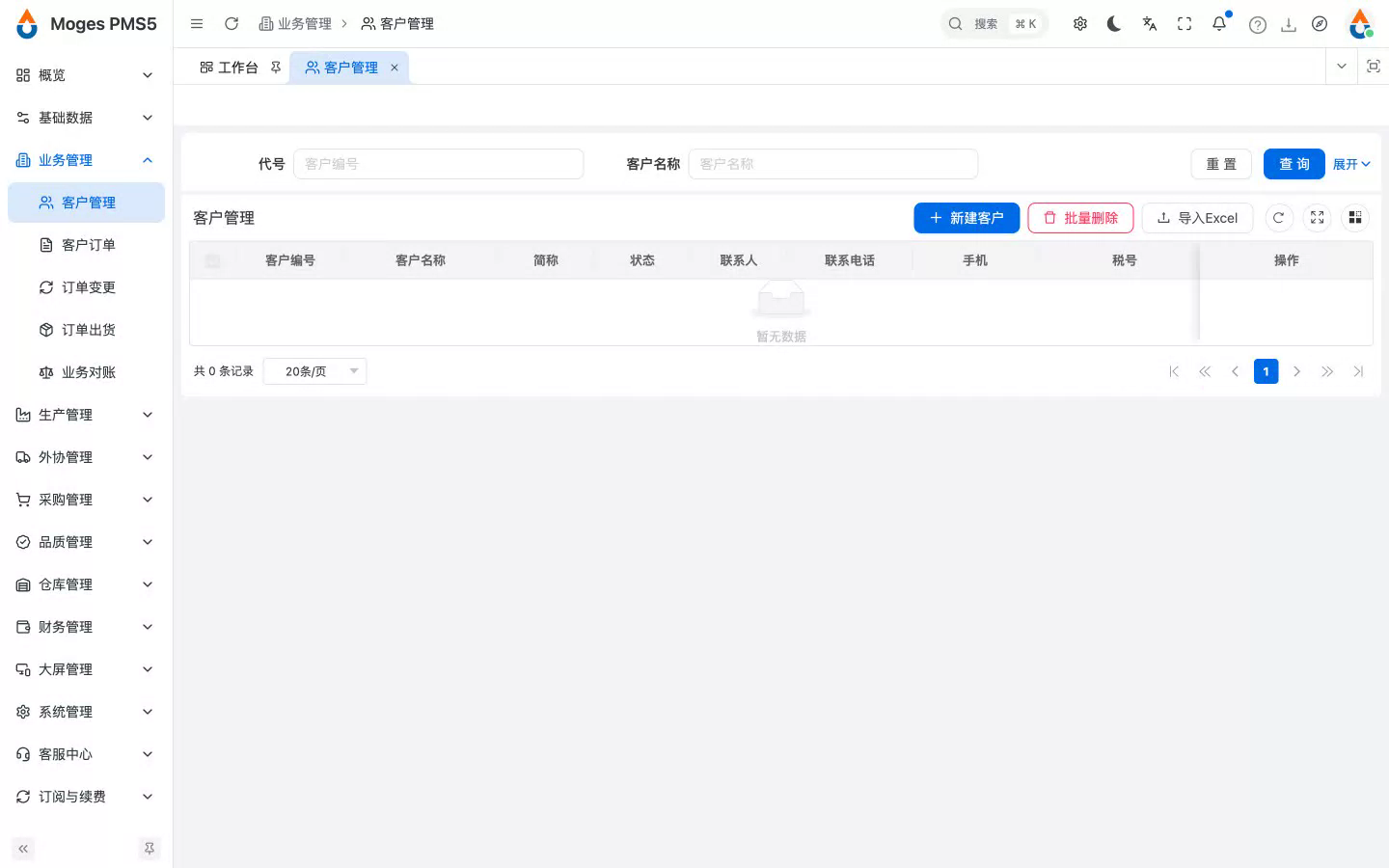The width and height of the screenshot is (1389, 868).
Task: Open notifications bell
Action: [1219, 24]
